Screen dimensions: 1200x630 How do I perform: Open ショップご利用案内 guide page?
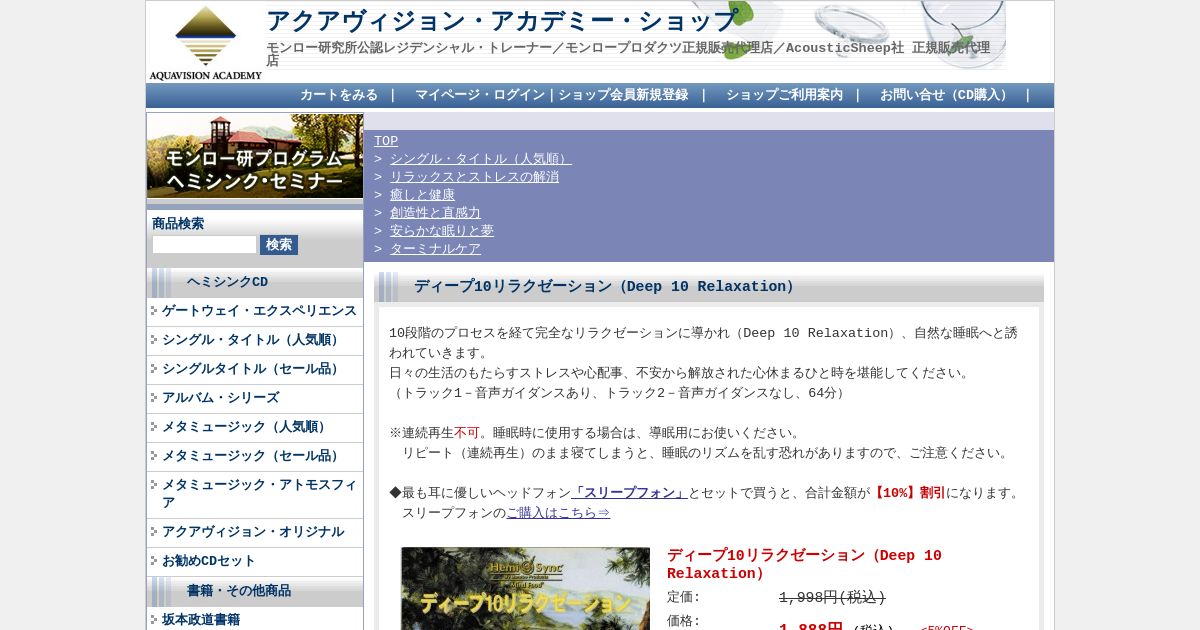(784, 95)
